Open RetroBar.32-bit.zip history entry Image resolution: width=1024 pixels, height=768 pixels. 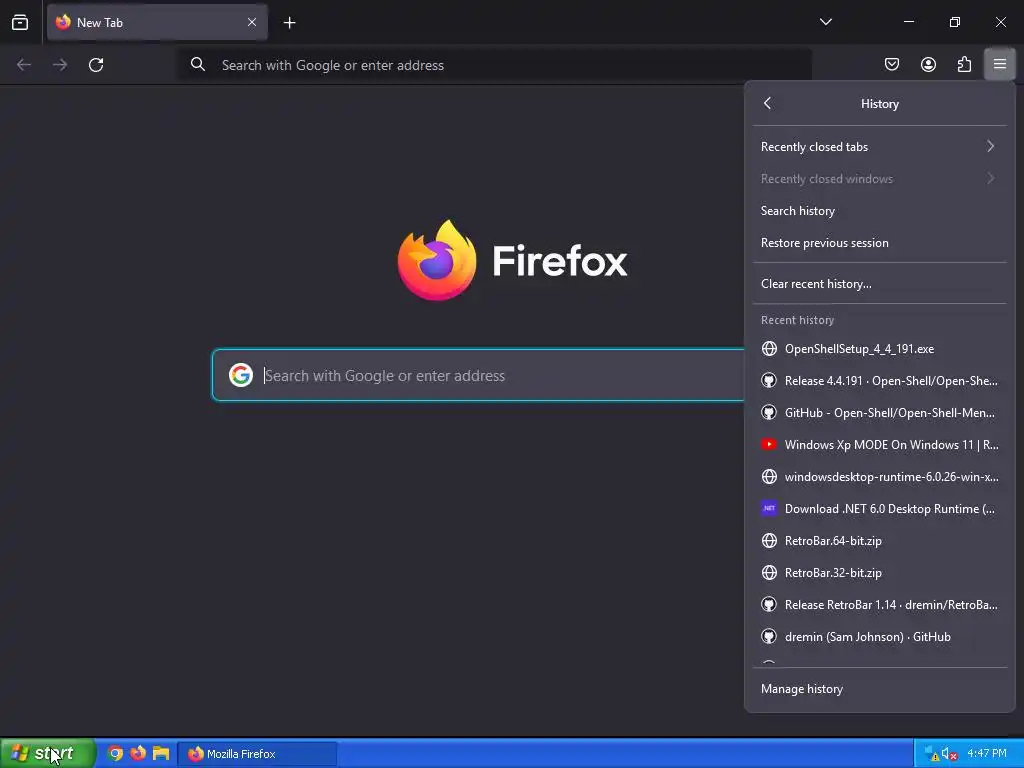[x=880, y=573]
